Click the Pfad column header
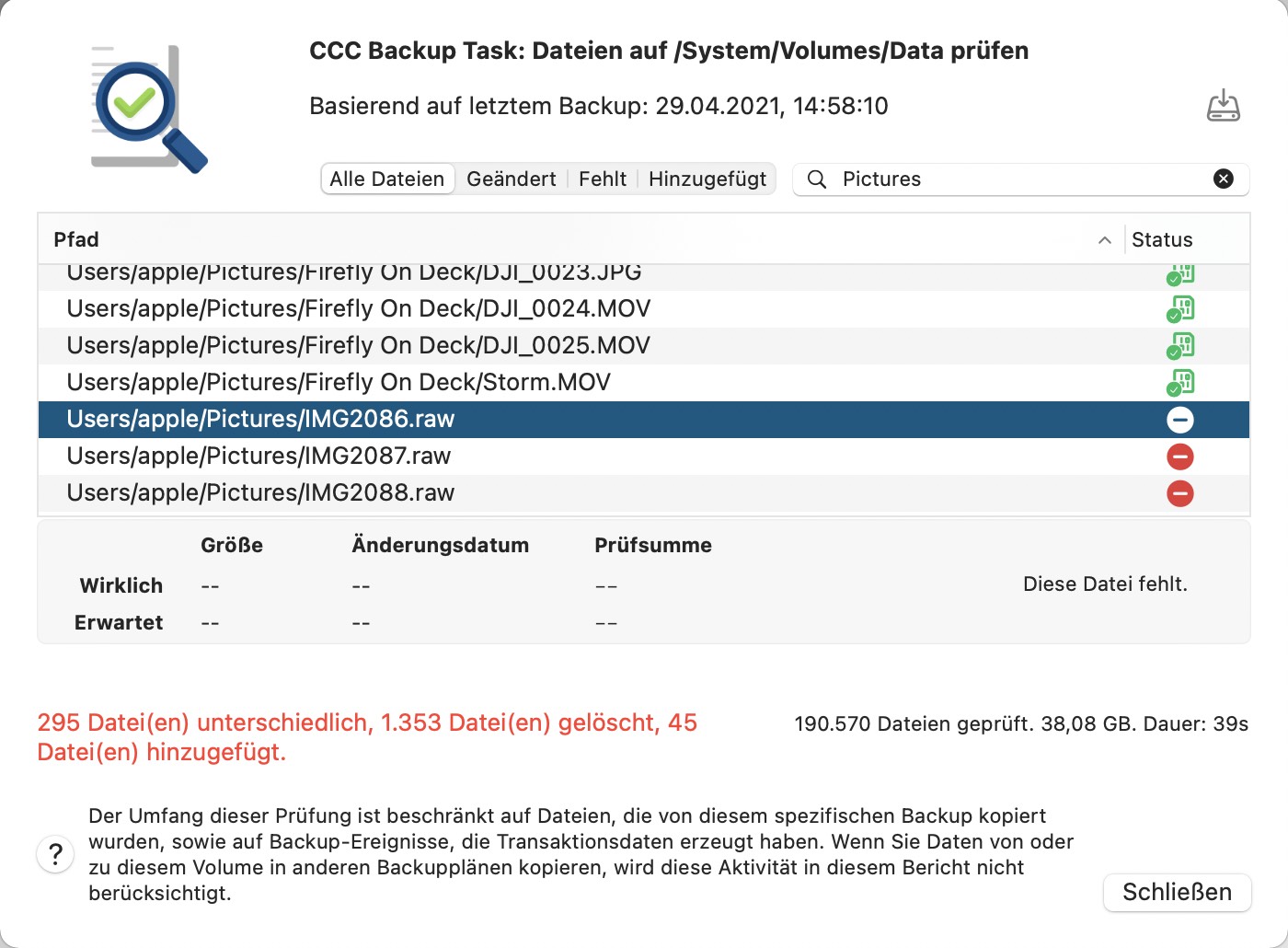This screenshot has height=948, width=1288. click(581, 239)
